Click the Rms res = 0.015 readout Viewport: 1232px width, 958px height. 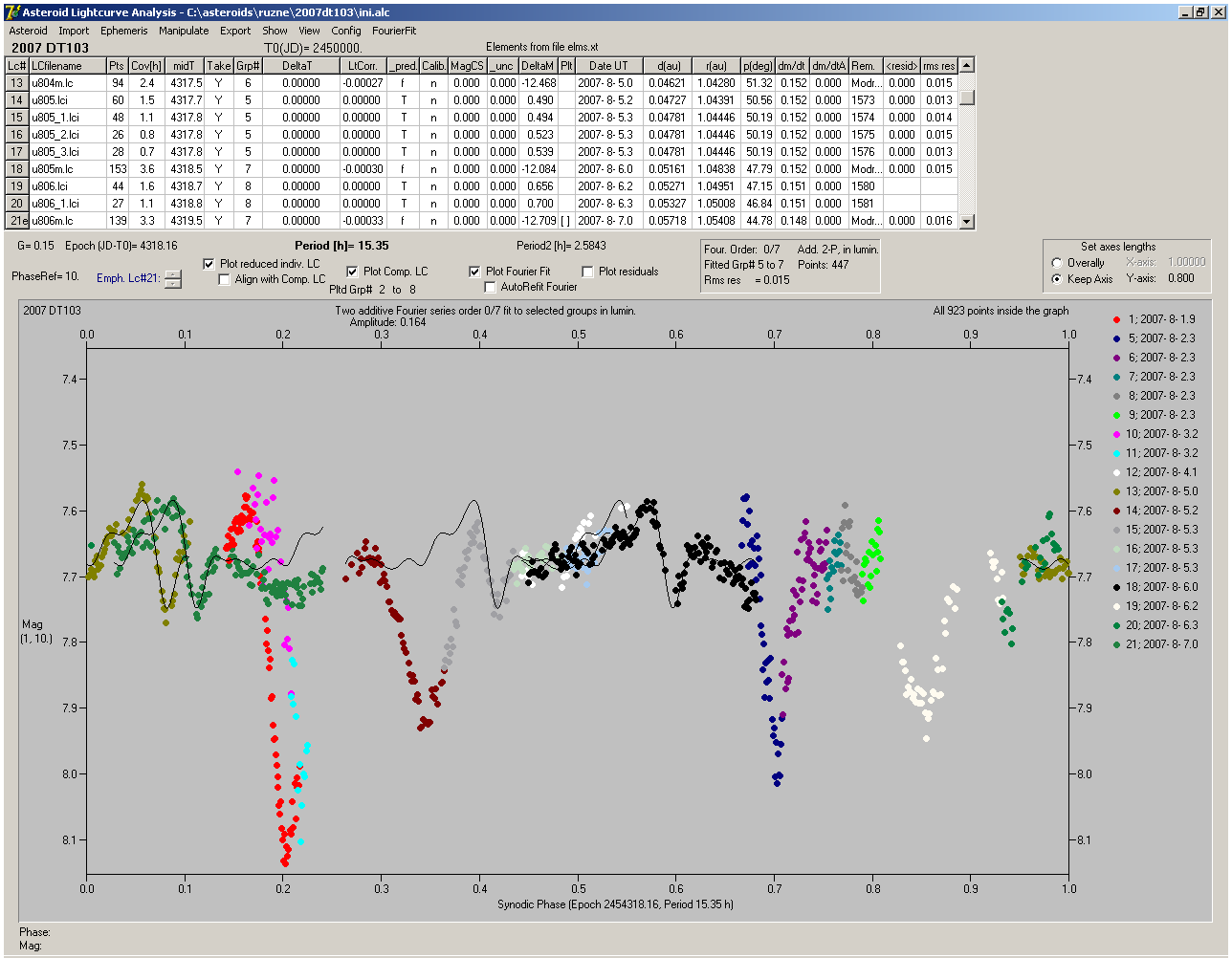(747, 280)
